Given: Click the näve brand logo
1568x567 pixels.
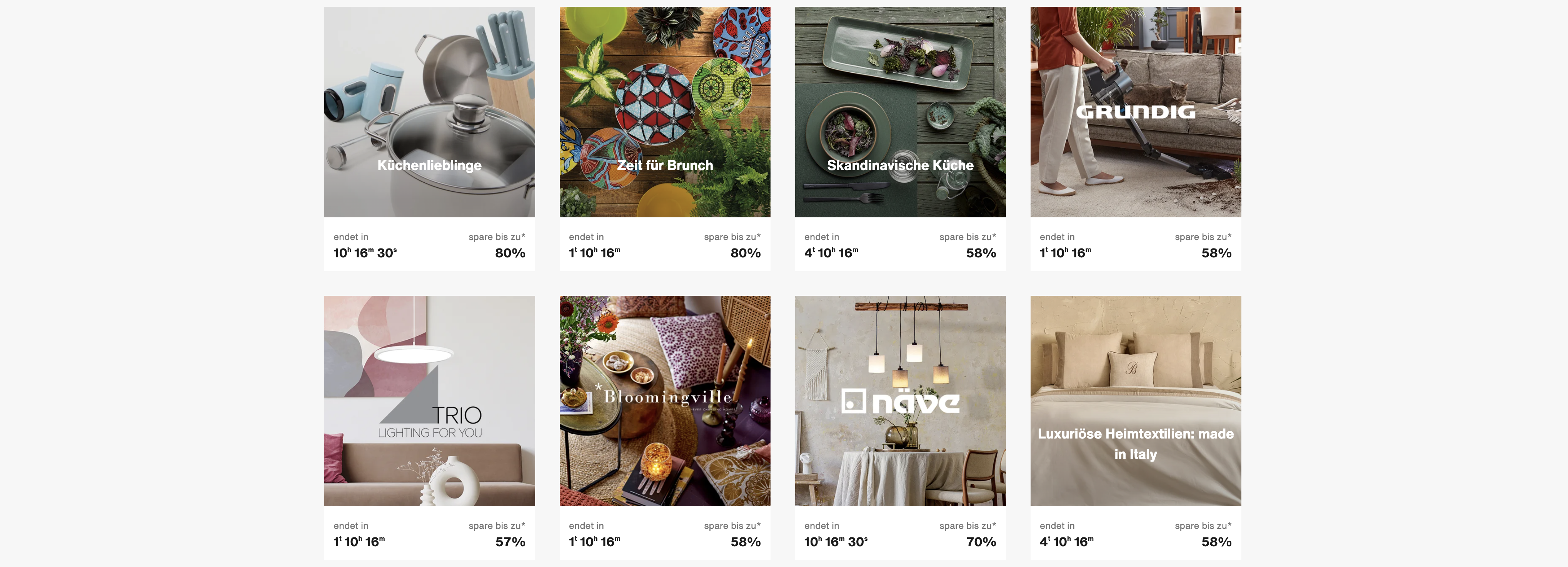Looking at the screenshot, I should click(x=900, y=402).
